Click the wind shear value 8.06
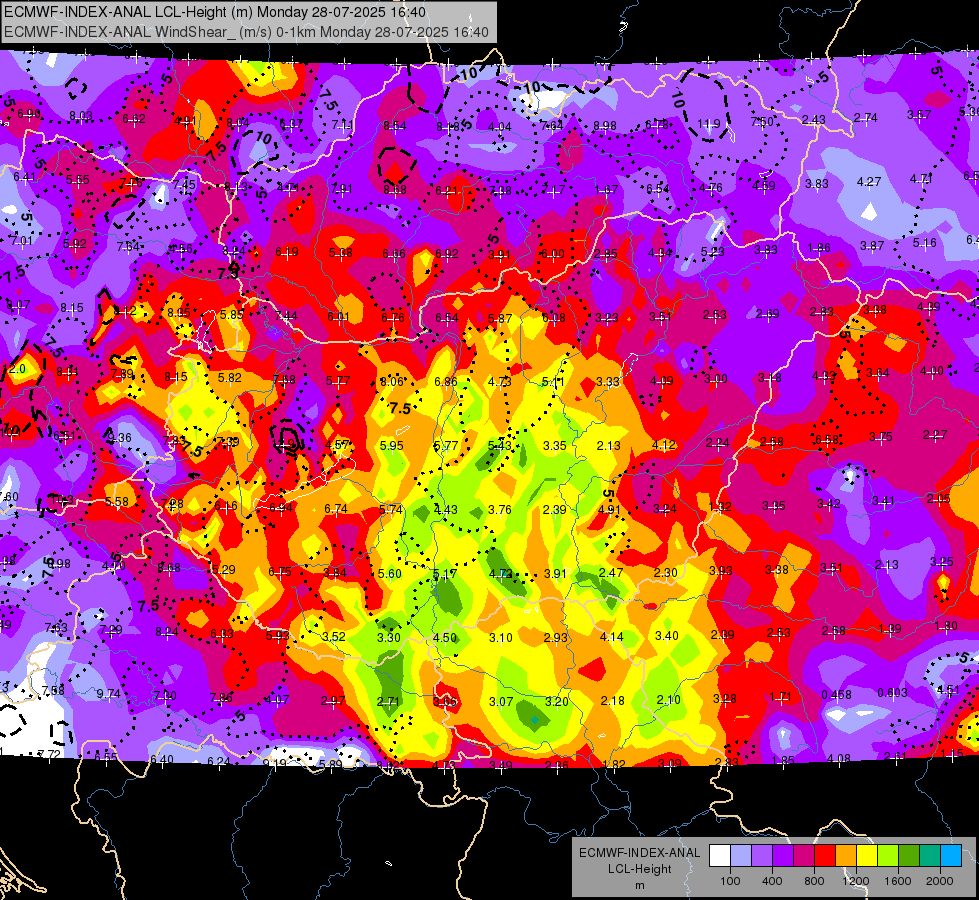Image resolution: width=979 pixels, height=900 pixels. (392, 382)
